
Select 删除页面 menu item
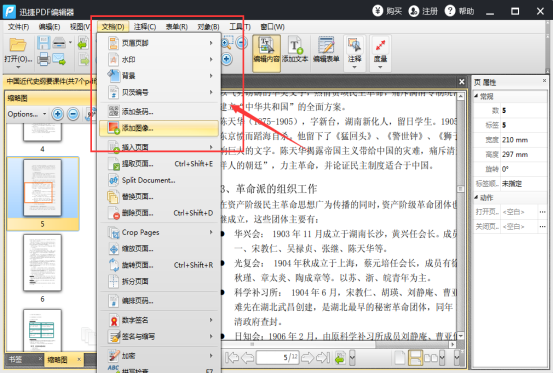click(x=159, y=213)
